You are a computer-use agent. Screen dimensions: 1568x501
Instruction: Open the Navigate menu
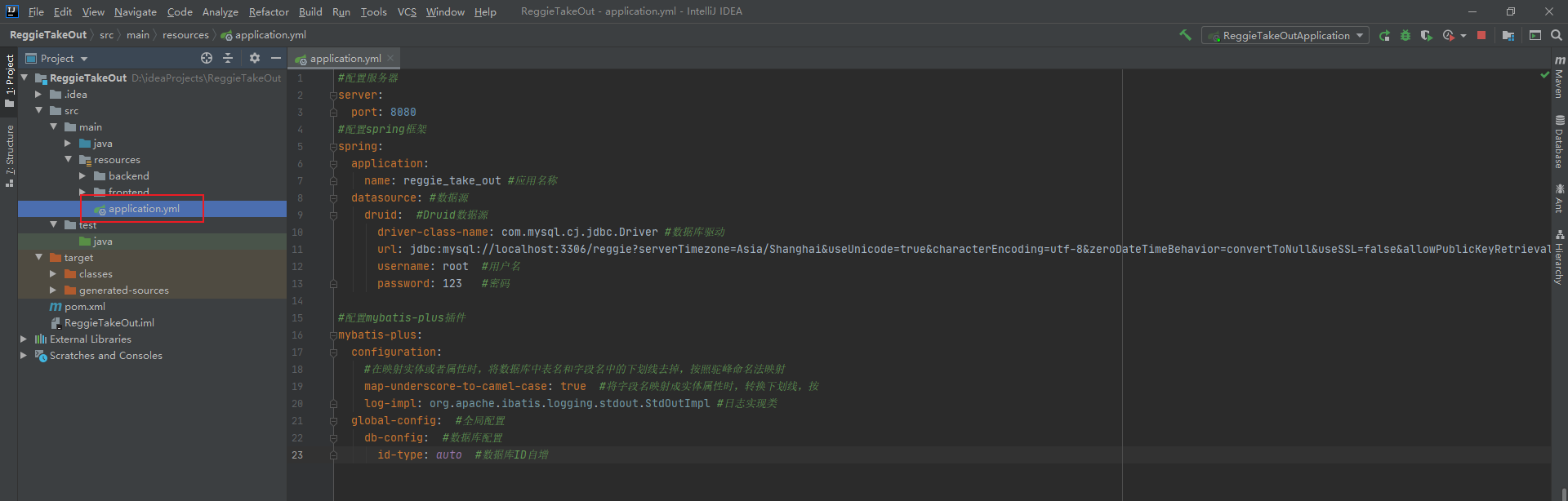(x=135, y=11)
